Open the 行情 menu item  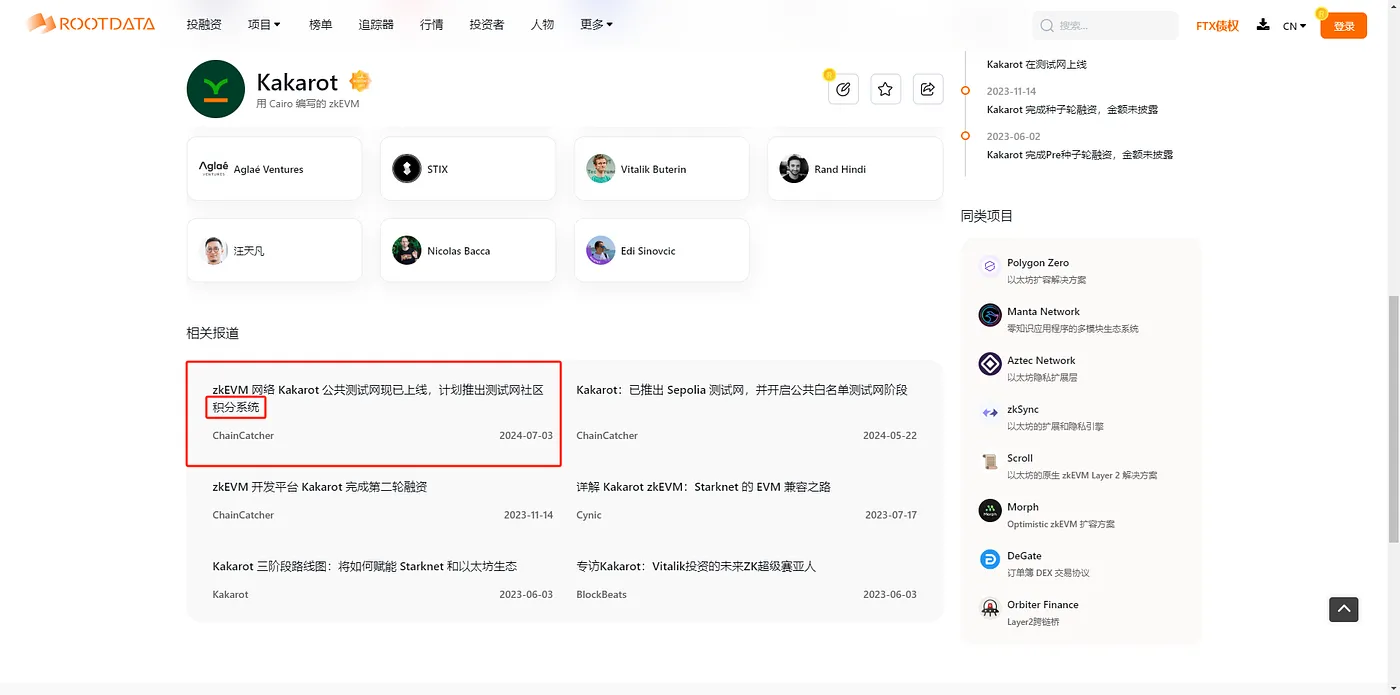click(432, 25)
